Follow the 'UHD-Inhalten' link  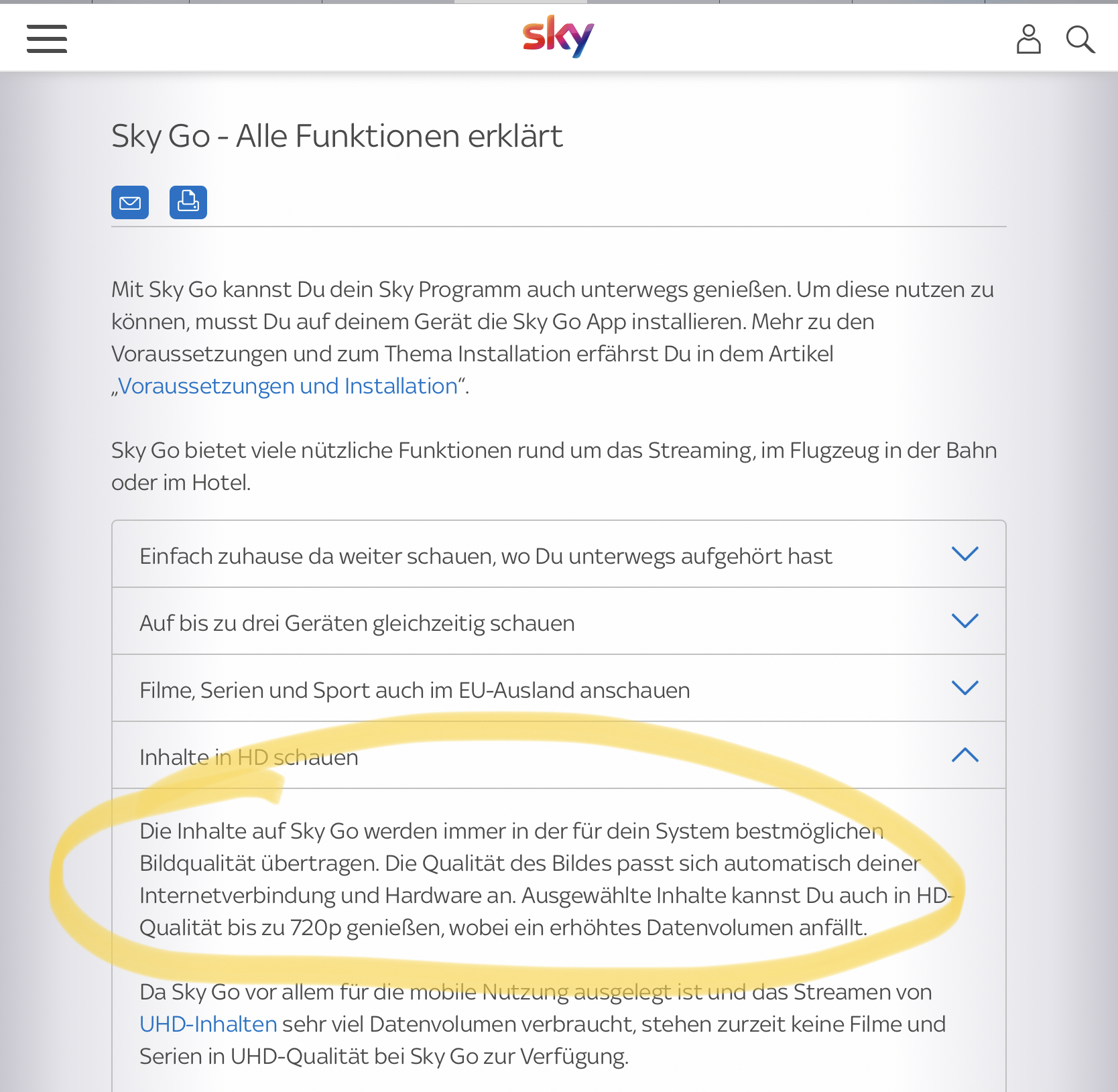pos(208,1024)
